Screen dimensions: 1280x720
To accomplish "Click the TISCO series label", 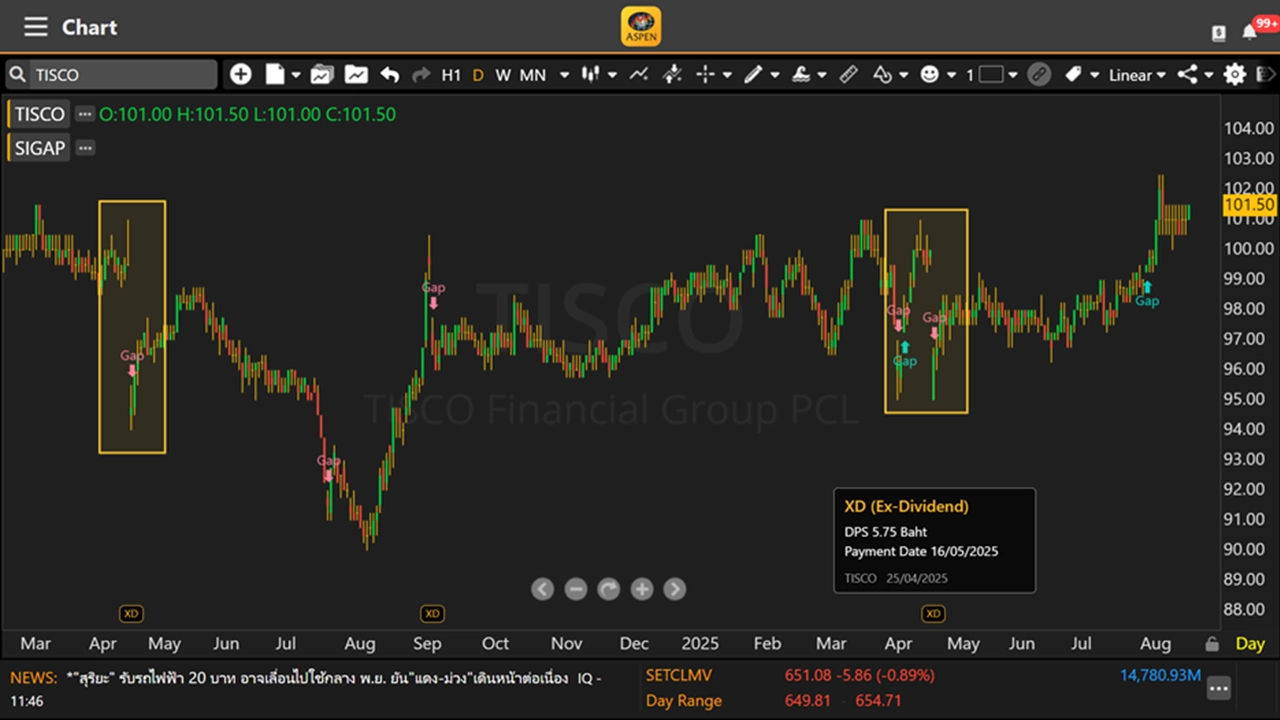I will tap(40, 114).
